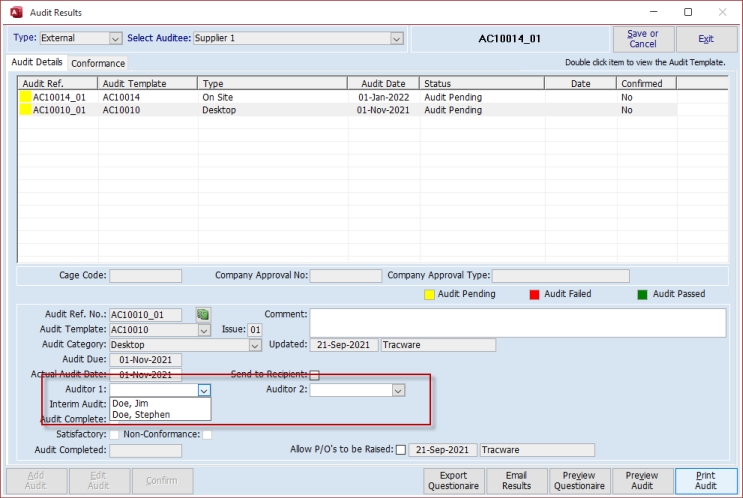Expand the Select Auditee dropdown
The width and height of the screenshot is (743, 498).
396,38
